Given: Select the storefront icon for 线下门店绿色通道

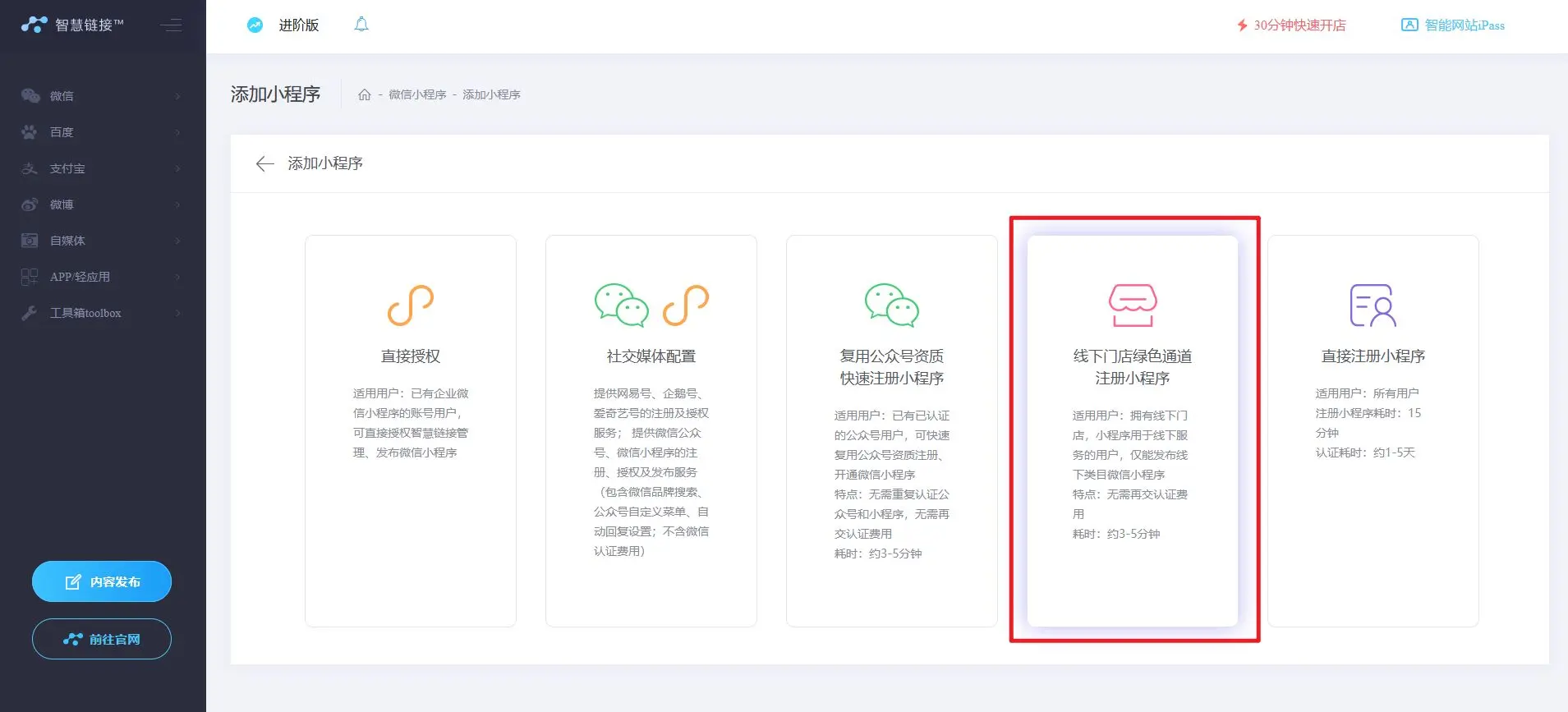Looking at the screenshot, I should [1133, 305].
